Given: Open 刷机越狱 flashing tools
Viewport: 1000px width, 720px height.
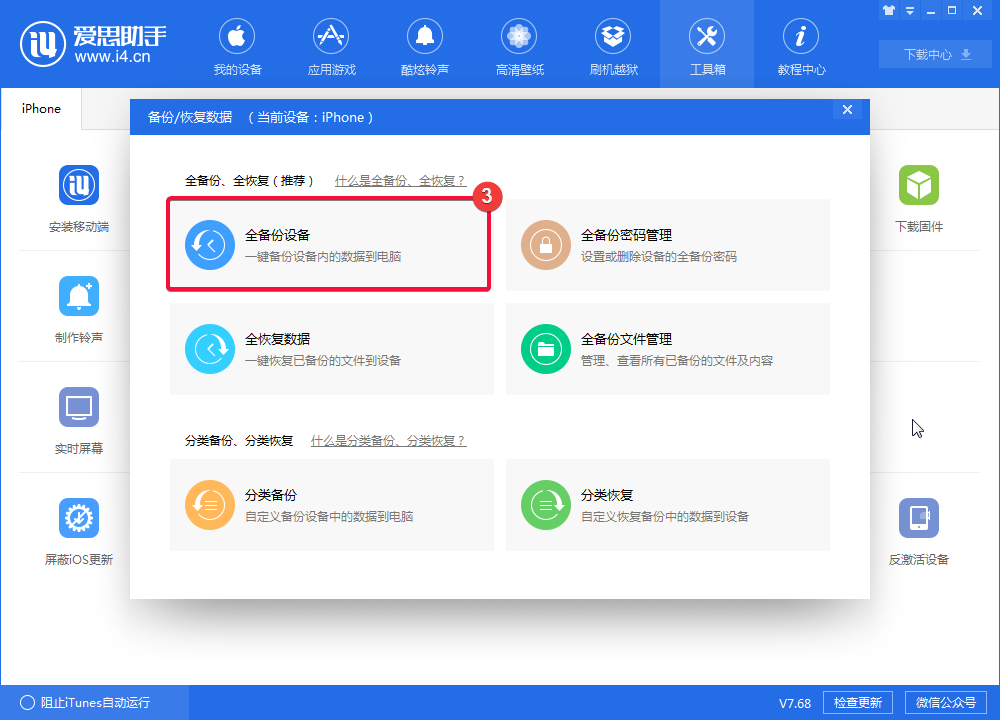Looking at the screenshot, I should click(x=613, y=45).
